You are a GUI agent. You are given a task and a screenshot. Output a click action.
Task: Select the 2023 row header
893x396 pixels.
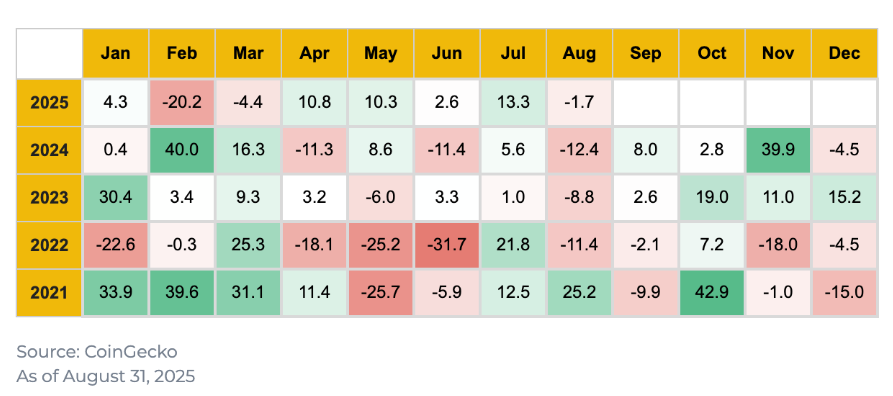49,198
